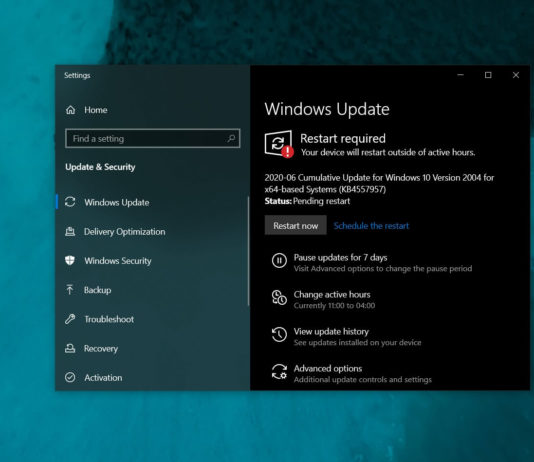534x462 pixels.
Task: Click 'Currently 11:00 to 04:00' text
Action: 334,306
